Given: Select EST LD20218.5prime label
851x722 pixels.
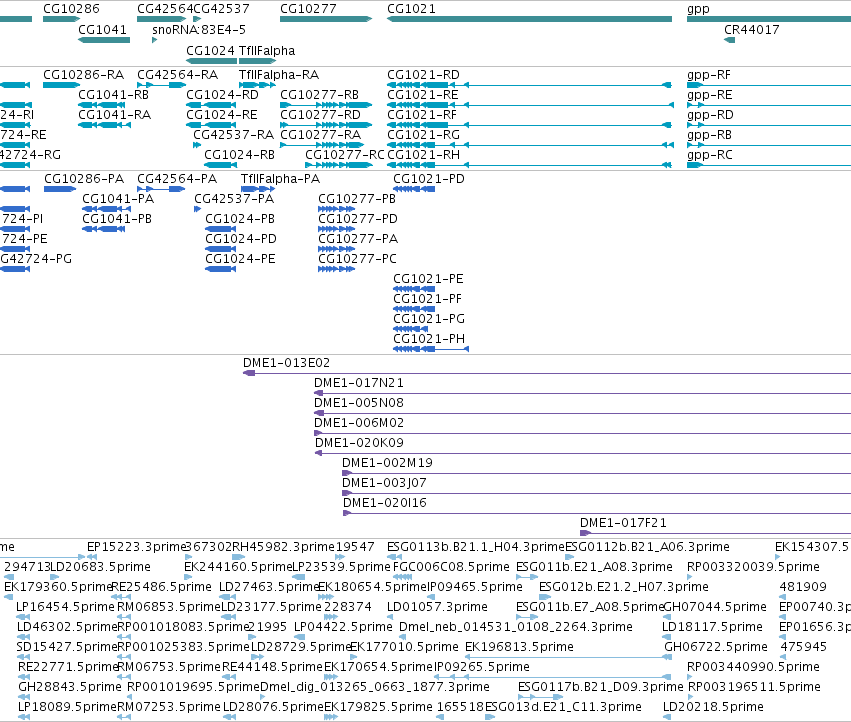Looking at the screenshot, I should 713,707.
